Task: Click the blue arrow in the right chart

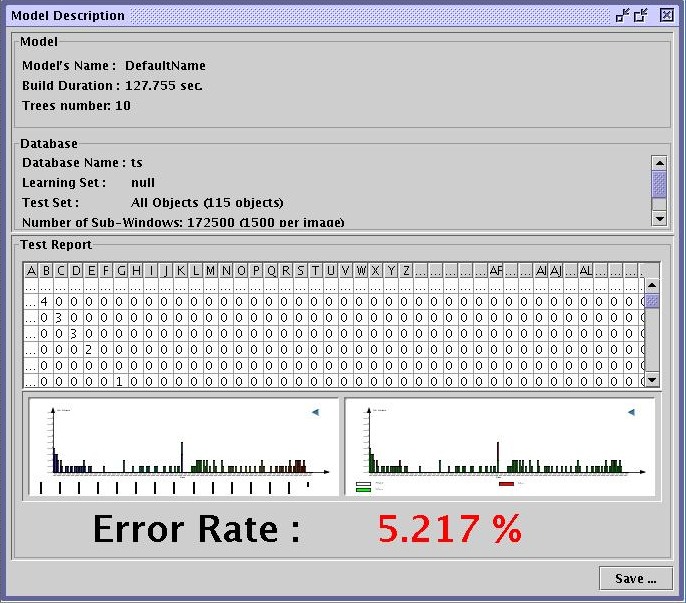Action: coord(630,411)
